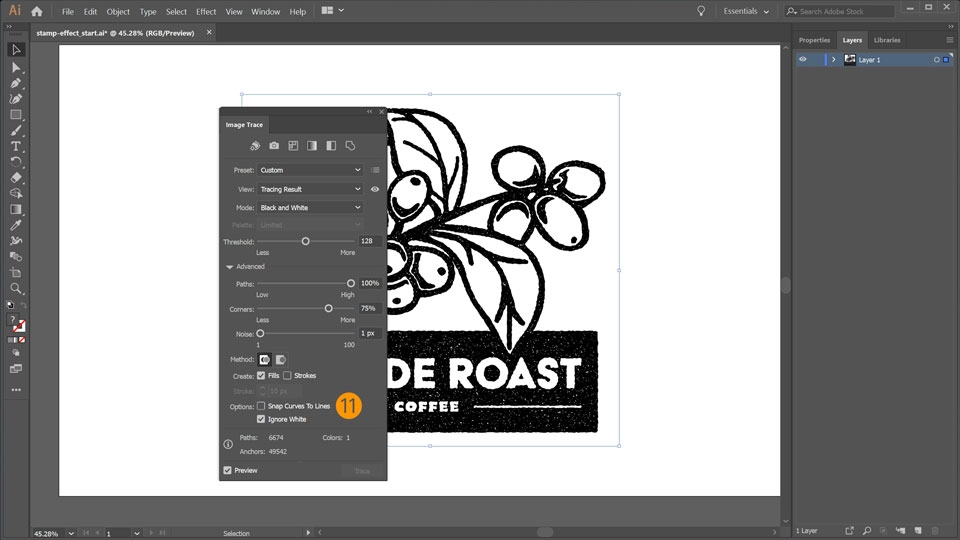Image resolution: width=960 pixels, height=540 pixels.
Task: Switch to the Properties tab
Action: pos(814,40)
